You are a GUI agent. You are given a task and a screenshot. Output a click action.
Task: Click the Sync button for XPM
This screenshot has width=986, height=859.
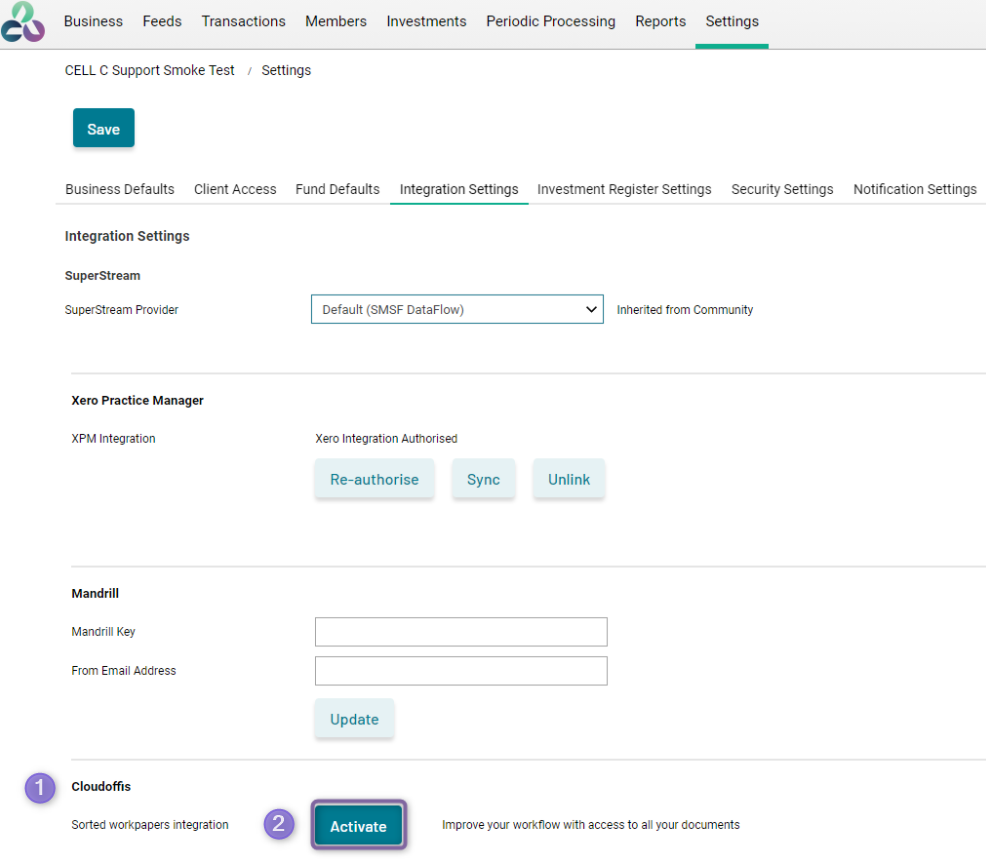point(484,479)
